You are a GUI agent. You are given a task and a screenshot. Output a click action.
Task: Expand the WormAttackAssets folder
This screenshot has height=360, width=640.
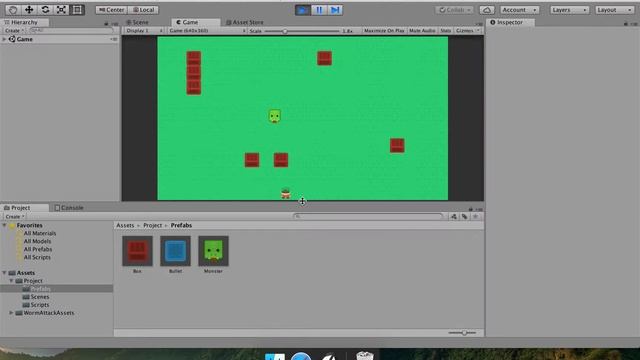coord(11,313)
